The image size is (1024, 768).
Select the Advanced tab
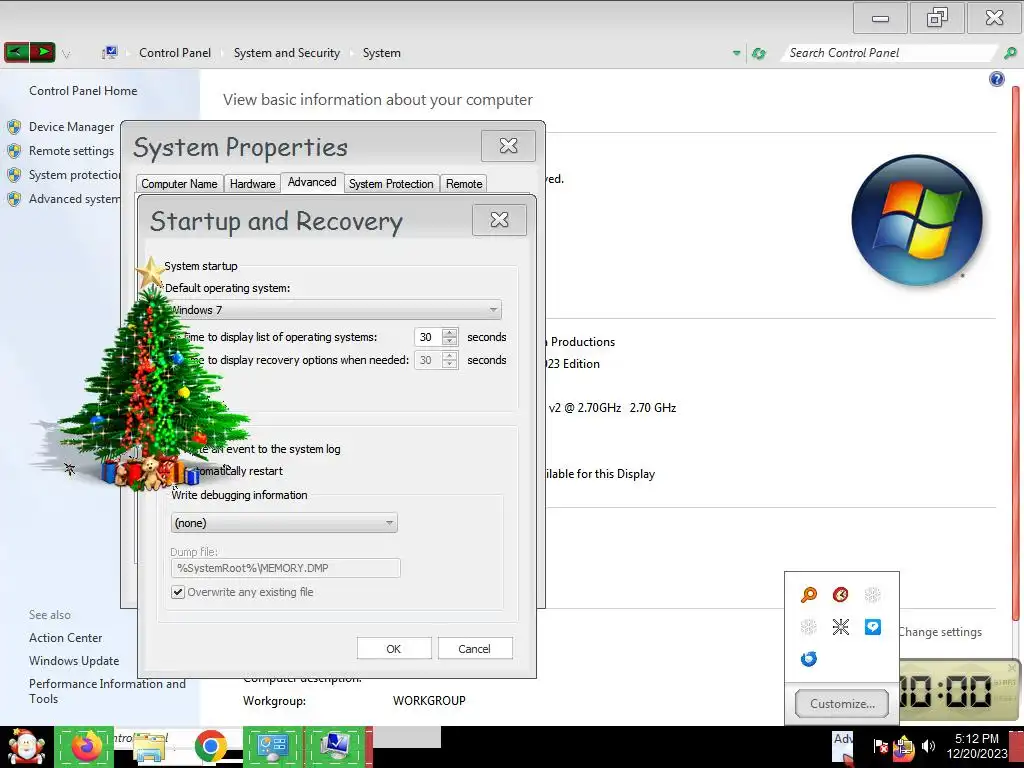pos(312,182)
